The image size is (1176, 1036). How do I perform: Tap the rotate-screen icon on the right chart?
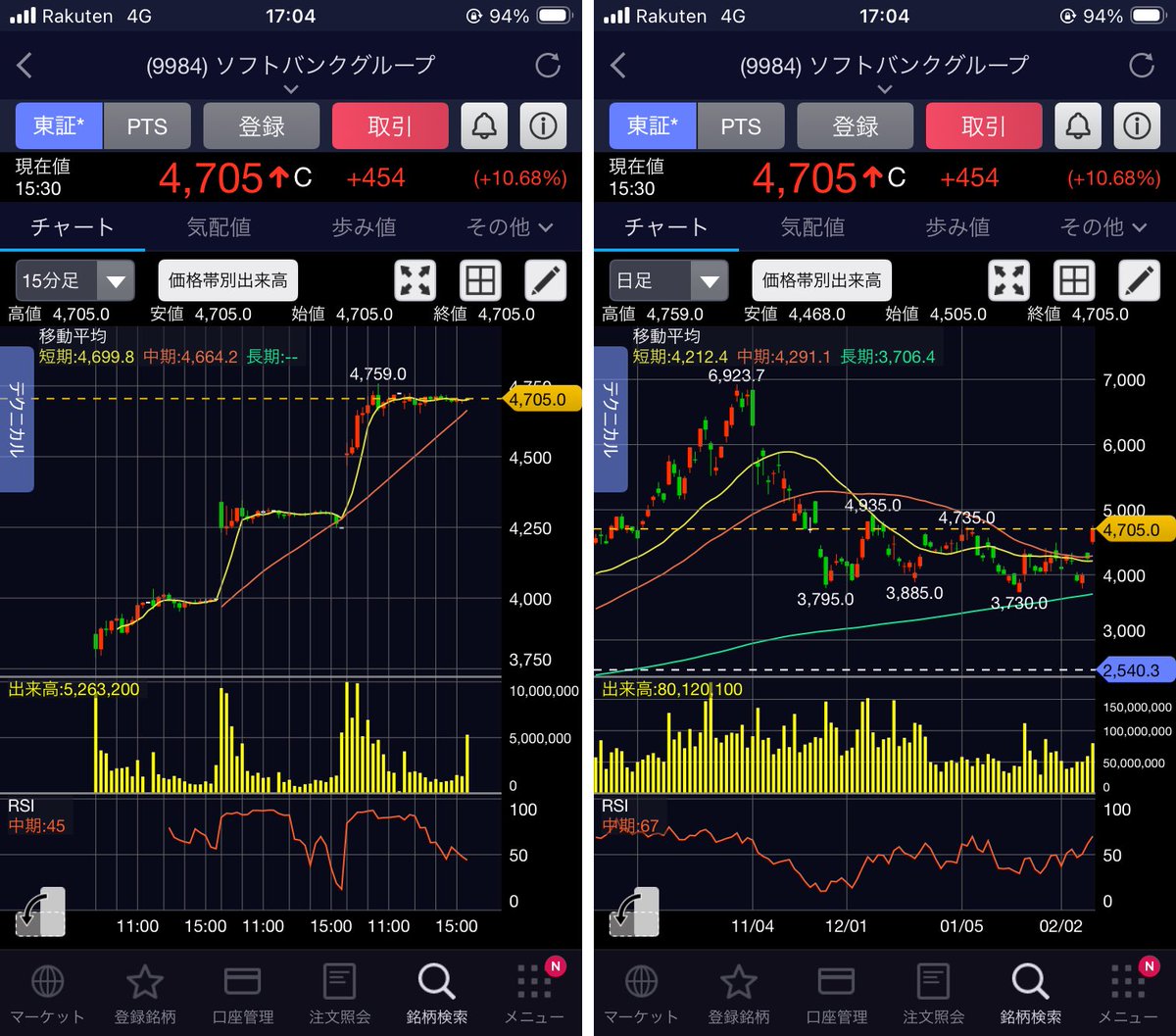634,912
